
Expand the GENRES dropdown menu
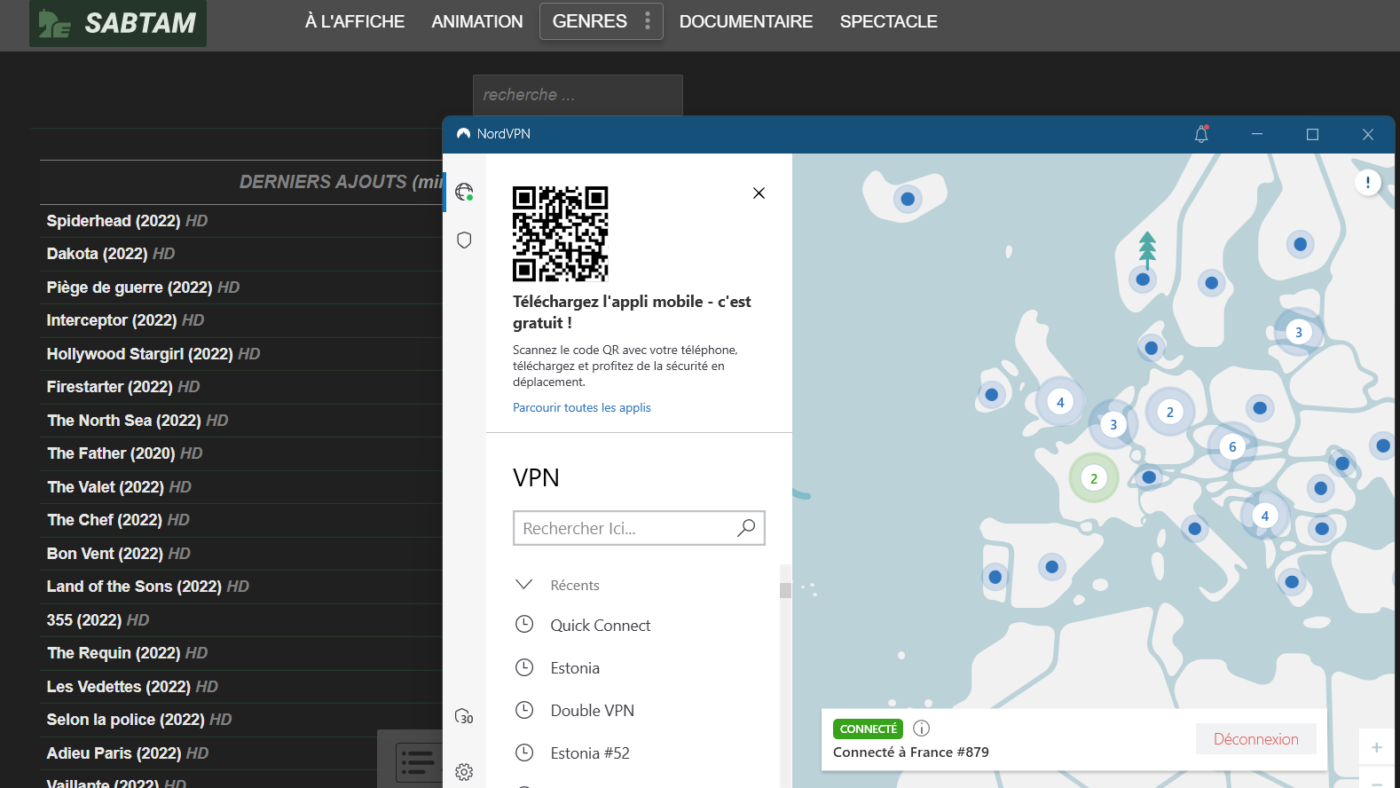coord(601,21)
